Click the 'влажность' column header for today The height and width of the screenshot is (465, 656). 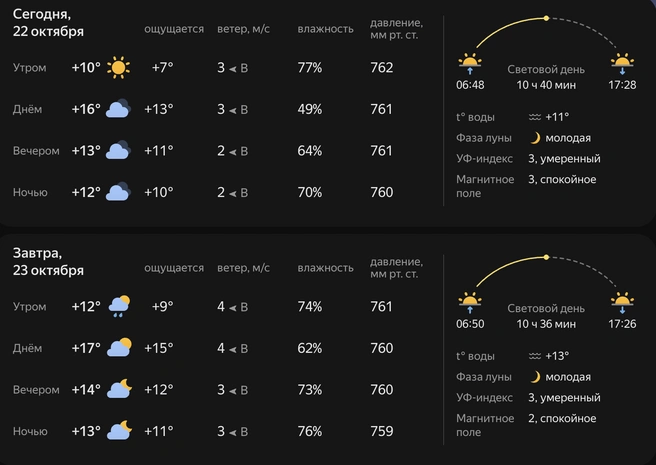point(325,29)
